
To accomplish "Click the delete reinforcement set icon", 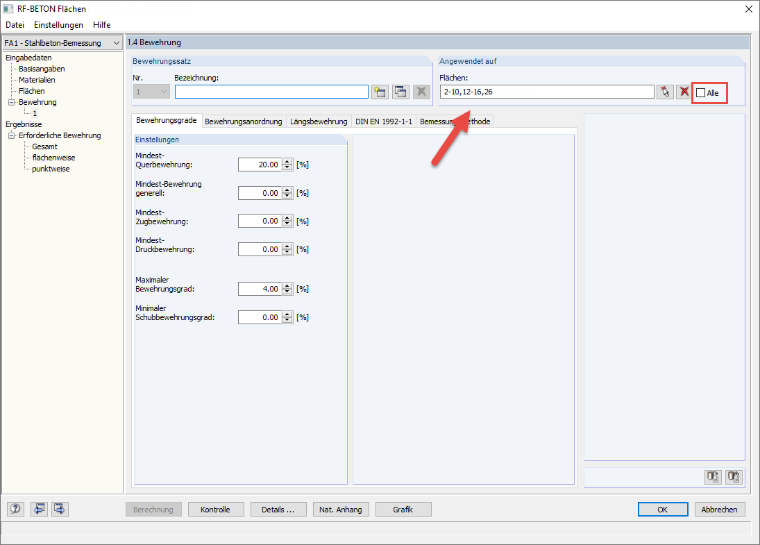I will [421, 92].
